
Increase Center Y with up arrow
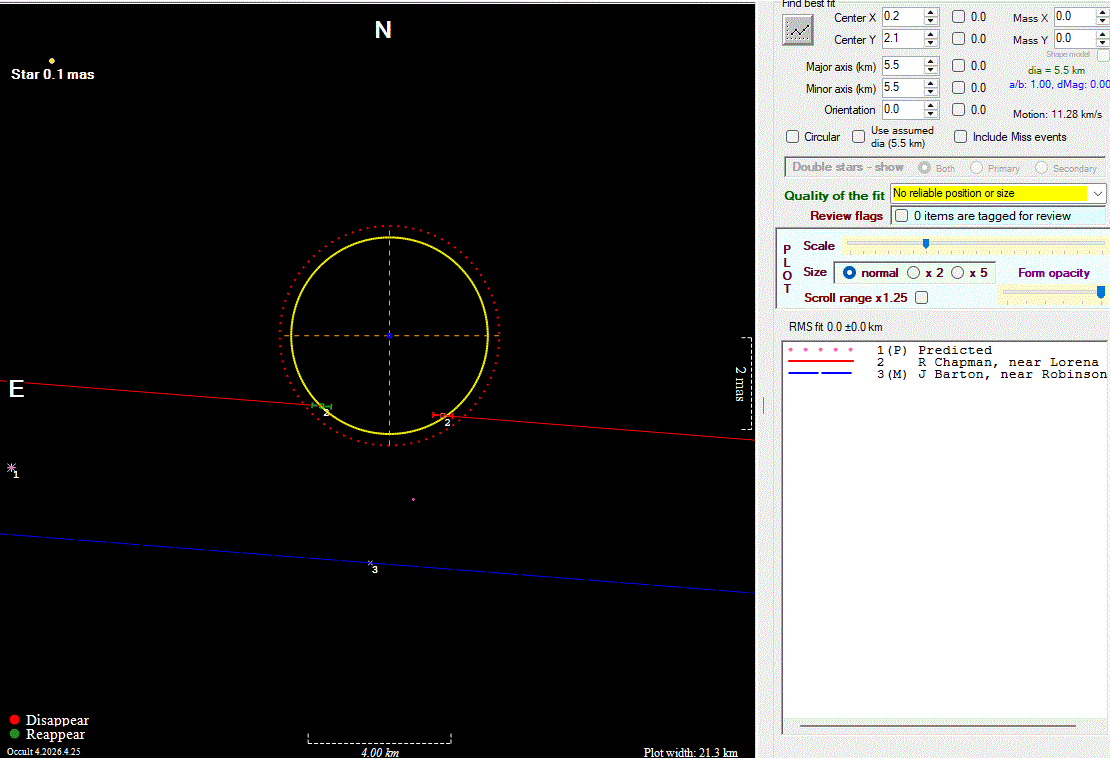932,35
